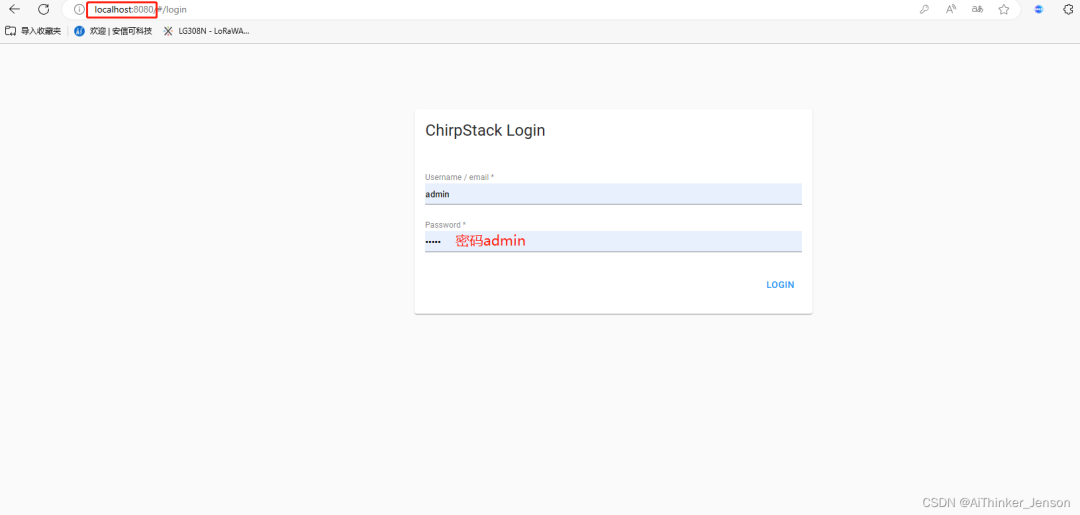The height and width of the screenshot is (515, 1080).
Task: Click the address bar URL text
Action: coord(141,10)
